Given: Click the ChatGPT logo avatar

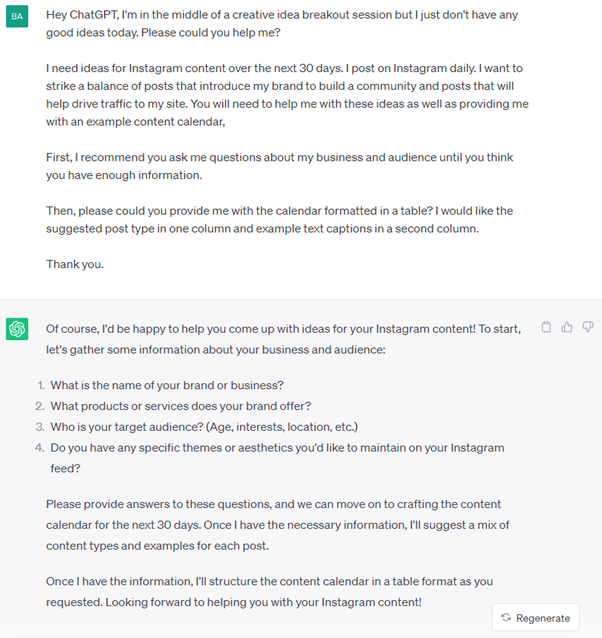Looking at the screenshot, I should [17, 329].
